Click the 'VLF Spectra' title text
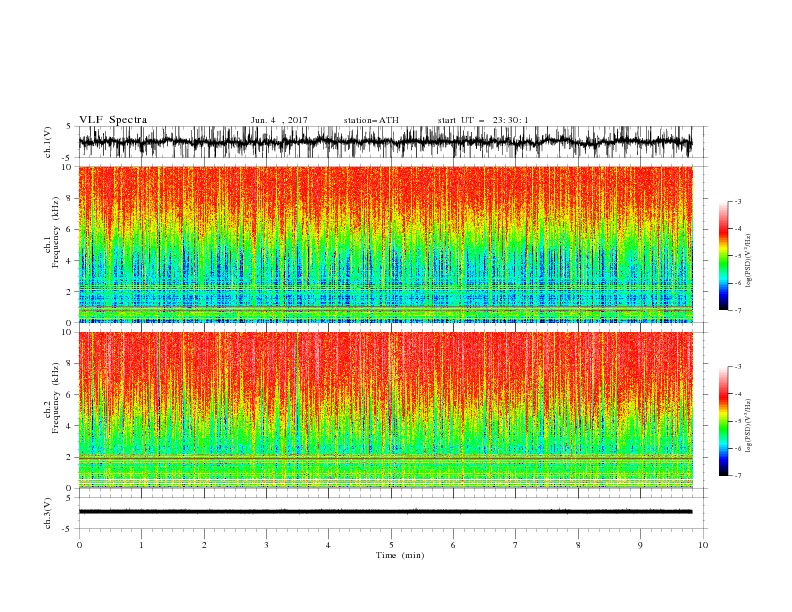Viewport: 792px width, 612px height. 113,120
